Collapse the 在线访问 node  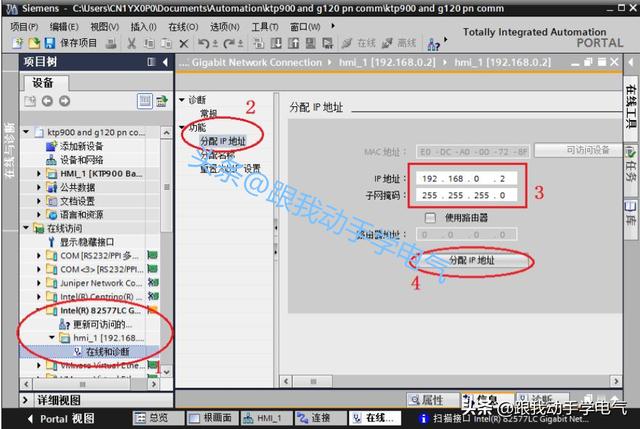point(27,228)
